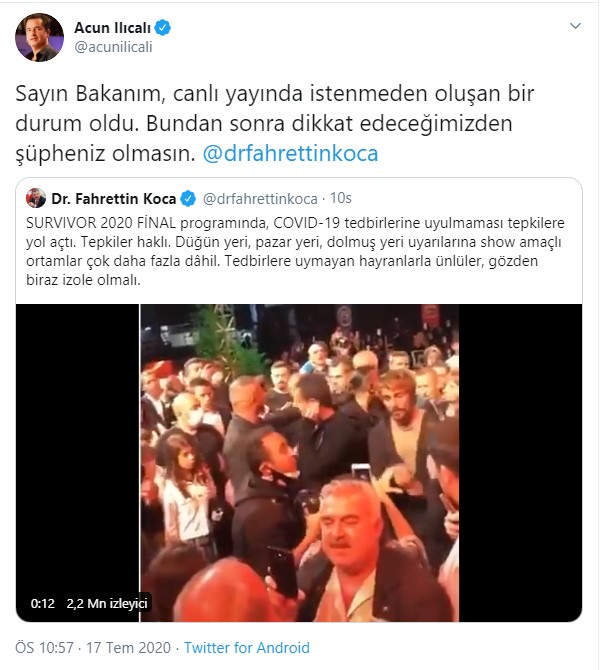Play the embedded crowd video
This screenshot has width=601, height=670.
point(299,463)
